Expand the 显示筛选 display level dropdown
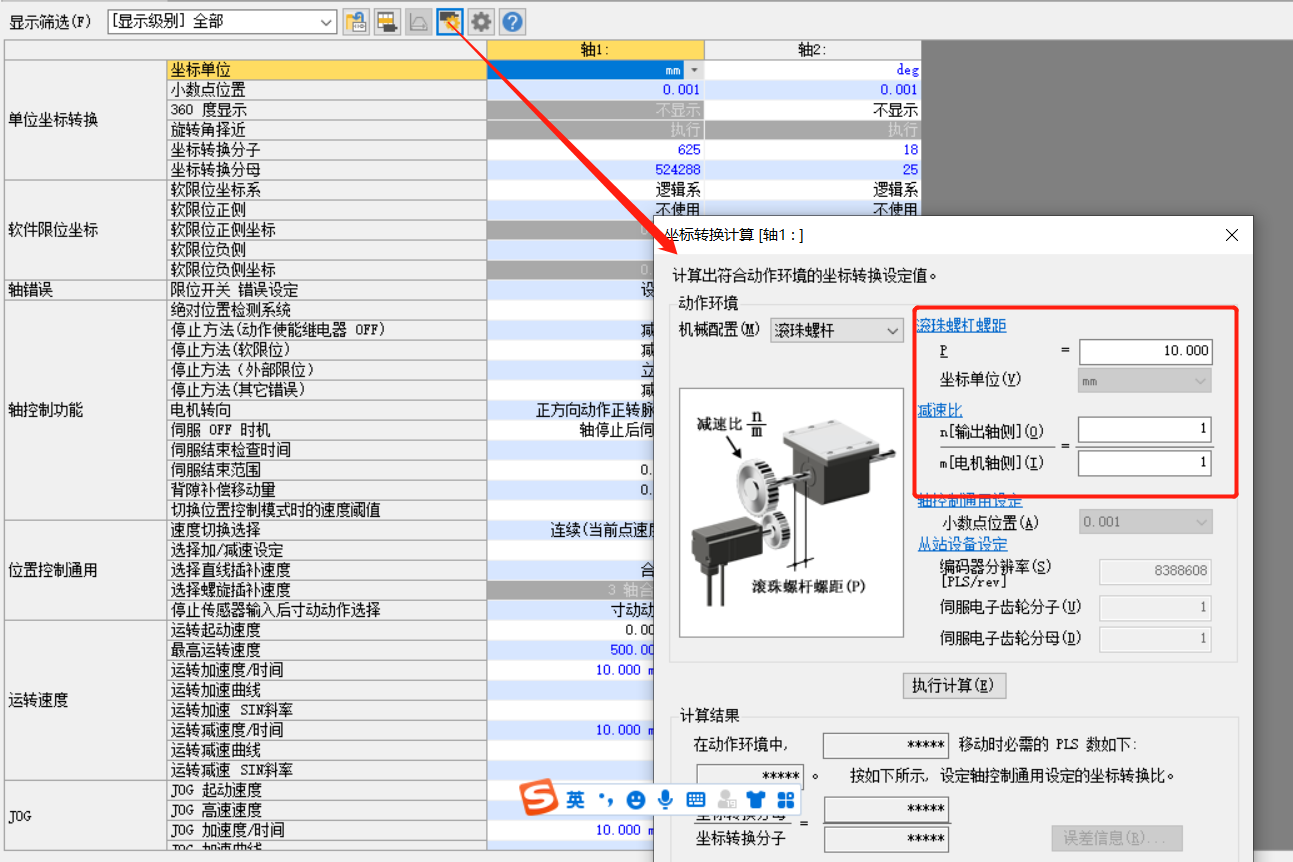Screen dimensions: 1293x862 (x=326, y=21)
